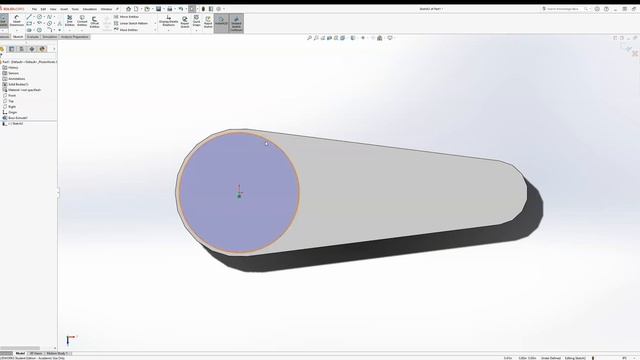The width and height of the screenshot is (640, 360).
Task: Open dropdown arrow beside Save icon
Action: point(164,9)
